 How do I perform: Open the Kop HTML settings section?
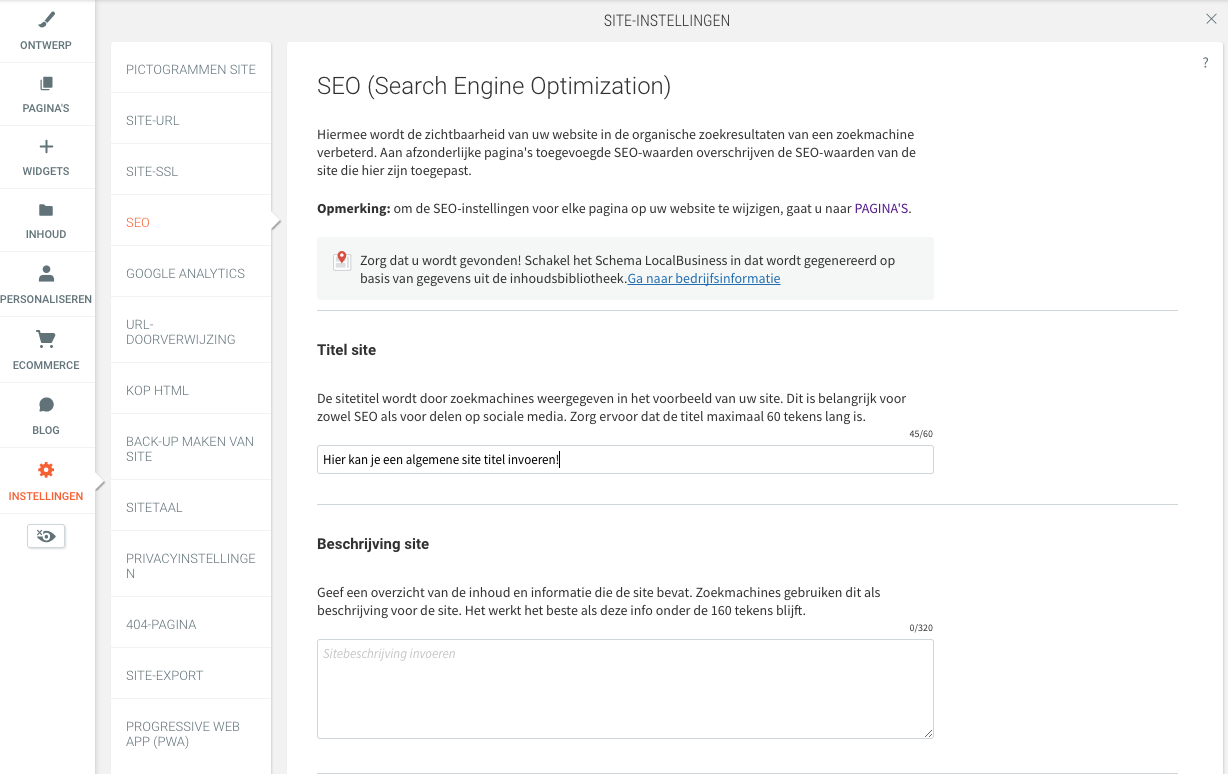click(157, 390)
